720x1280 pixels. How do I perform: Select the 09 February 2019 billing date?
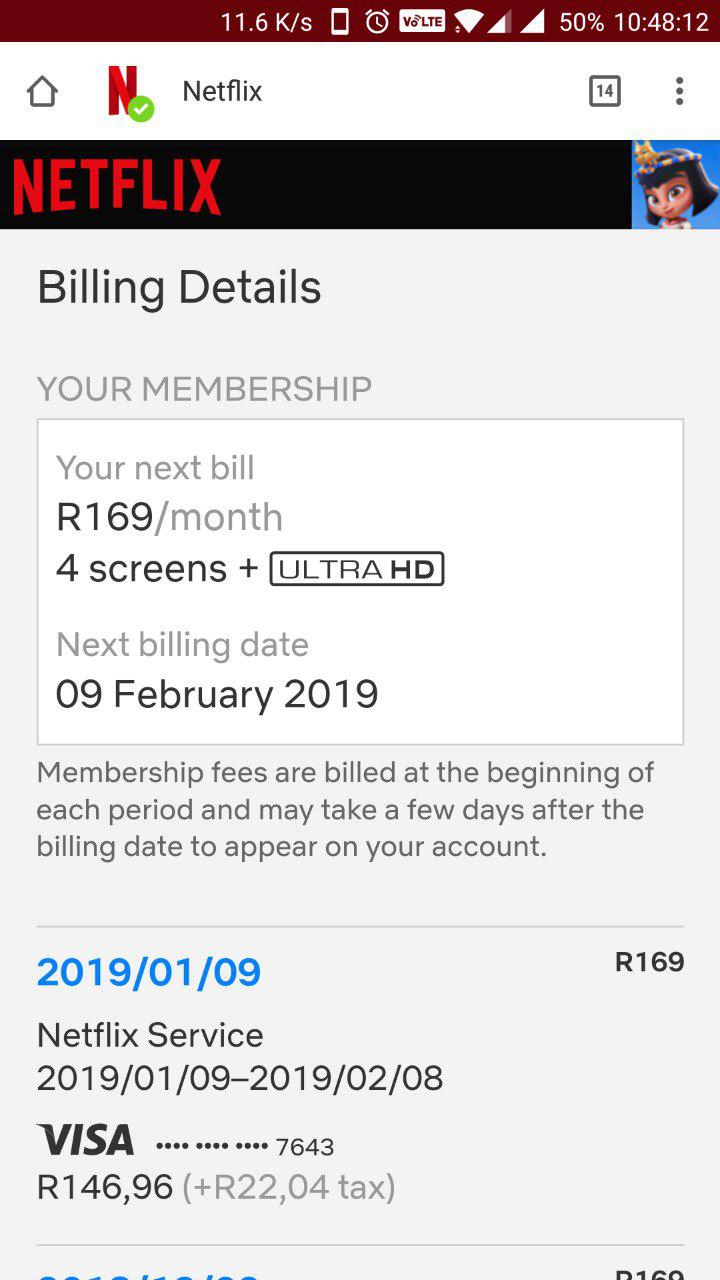click(217, 694)
